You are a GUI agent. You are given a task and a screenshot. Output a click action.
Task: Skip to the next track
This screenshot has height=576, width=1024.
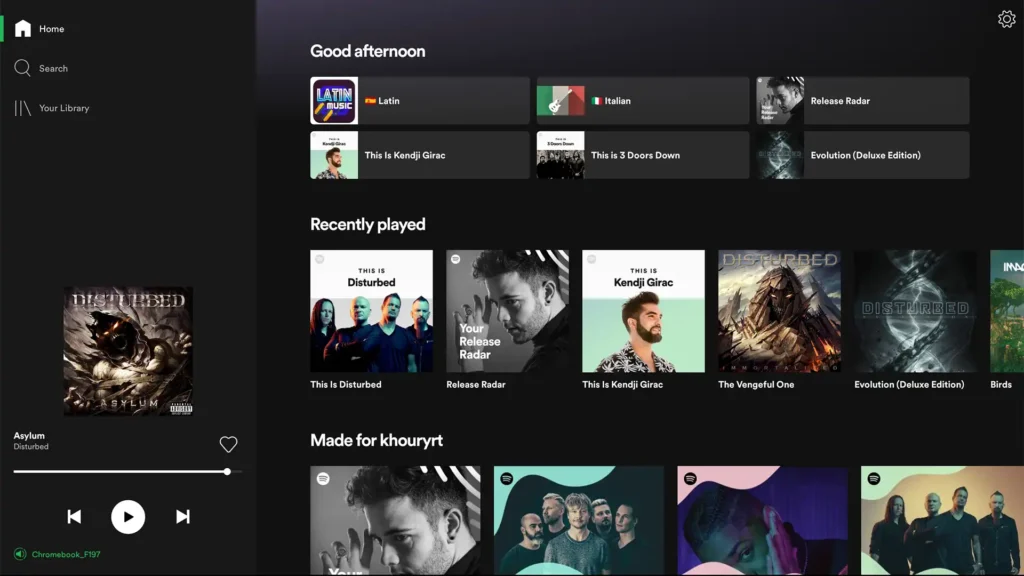pyautogui.click(x=183, y=517)
